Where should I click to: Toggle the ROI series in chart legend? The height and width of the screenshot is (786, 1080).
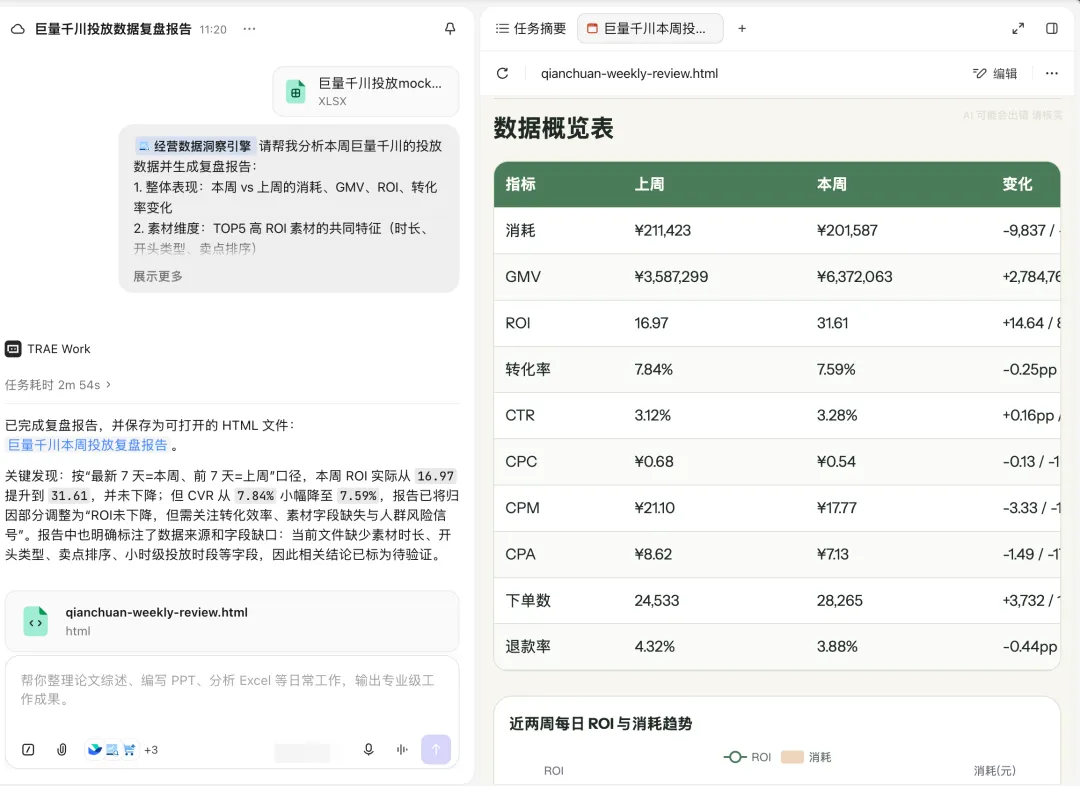pos(747,757)
